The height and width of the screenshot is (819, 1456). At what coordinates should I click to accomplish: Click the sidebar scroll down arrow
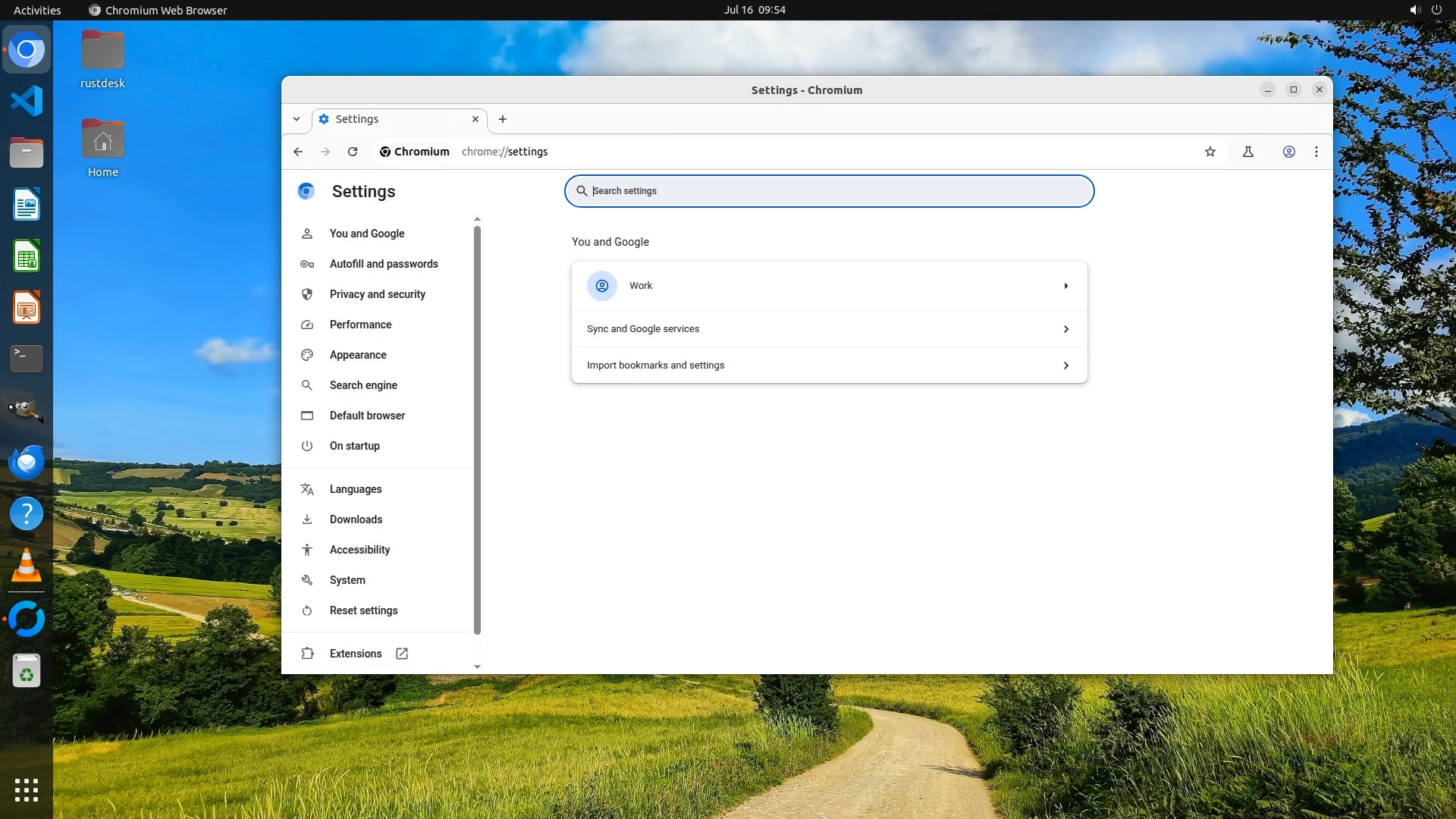tap(477, 667)
